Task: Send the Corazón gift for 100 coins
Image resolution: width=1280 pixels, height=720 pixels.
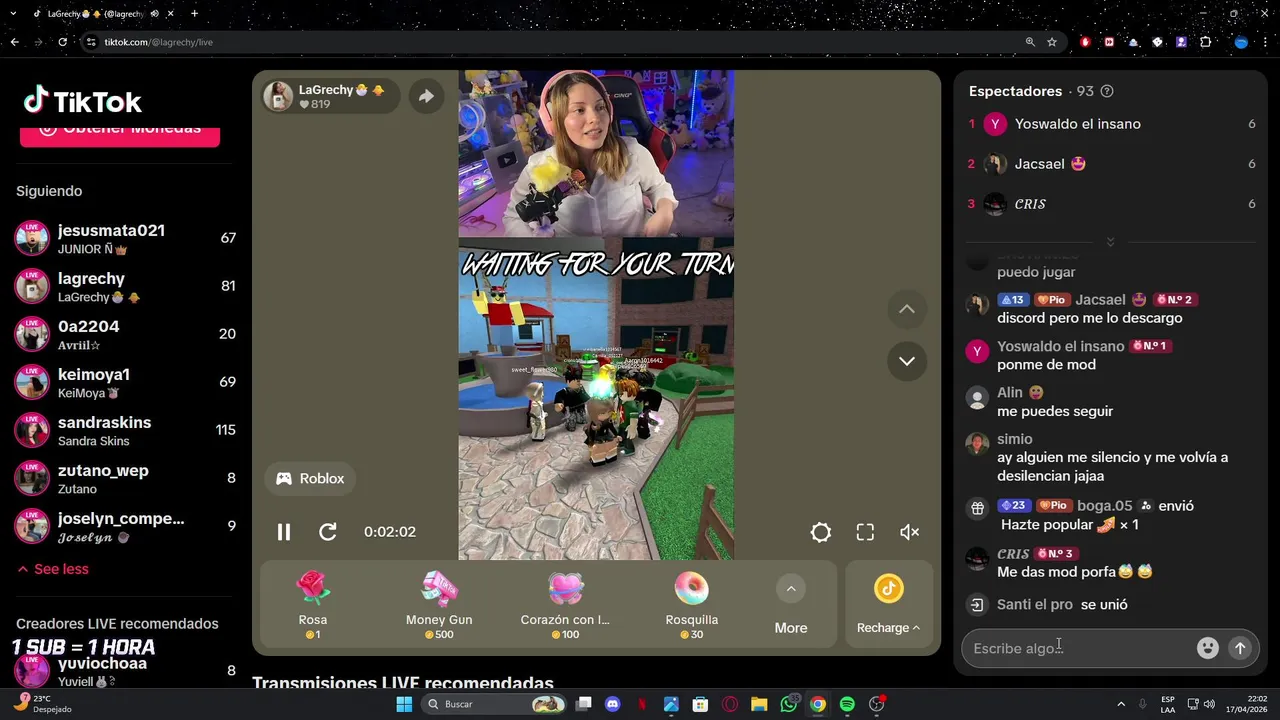Action: (565, 605)
